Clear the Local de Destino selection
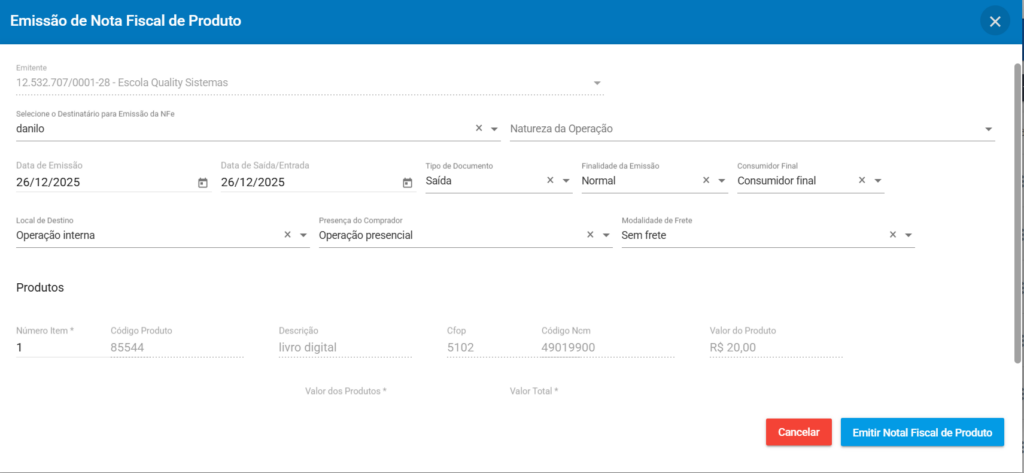1024x473 pixels. [287, 235]
